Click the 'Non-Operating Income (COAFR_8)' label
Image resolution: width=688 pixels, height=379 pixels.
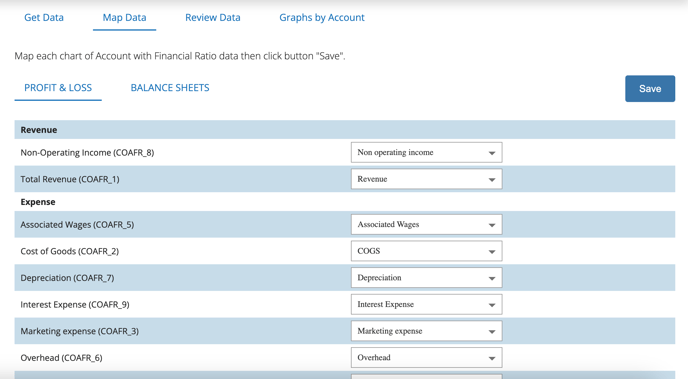click(x=87, y=153)
